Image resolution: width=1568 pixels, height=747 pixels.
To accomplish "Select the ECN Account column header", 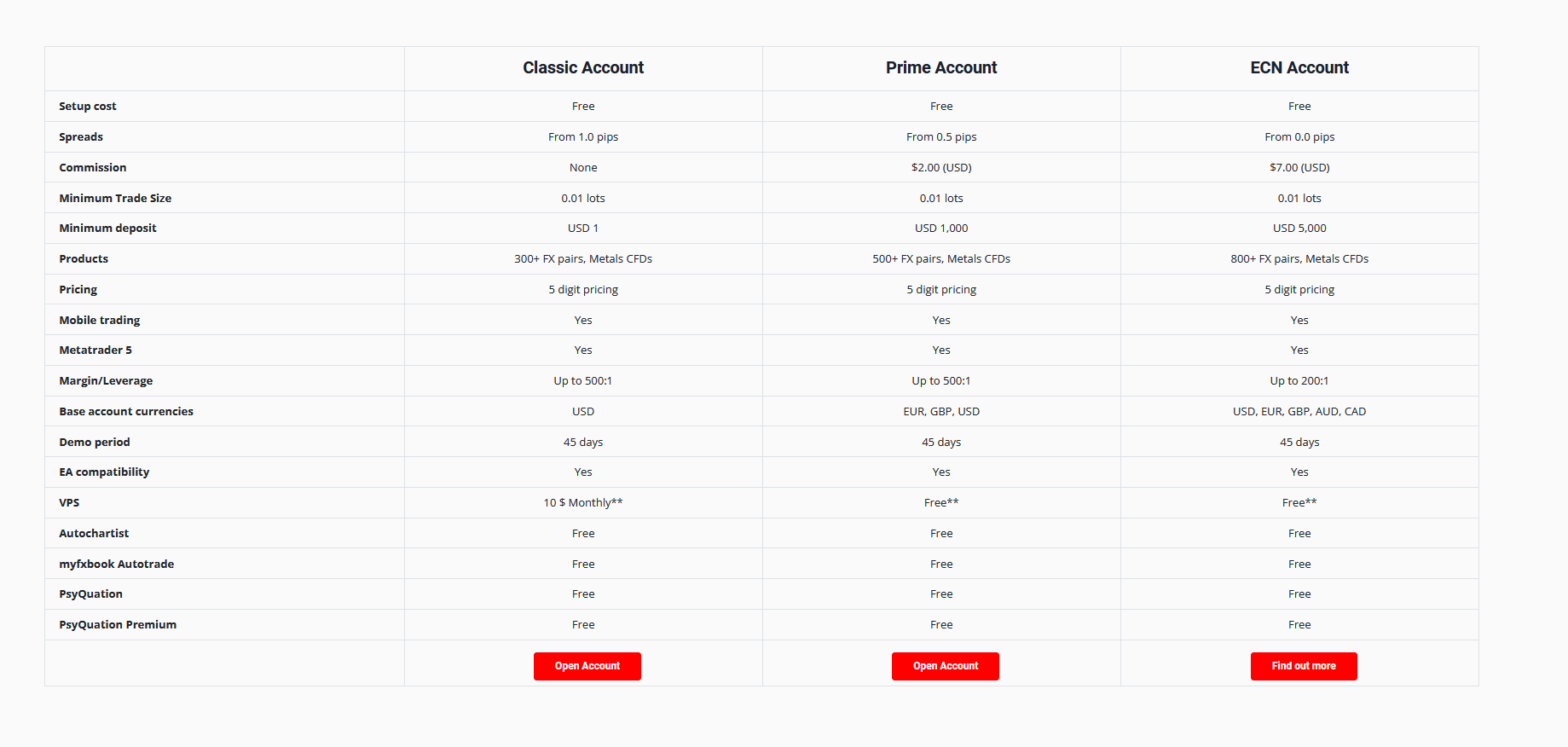I will [x=1299, y=67].
